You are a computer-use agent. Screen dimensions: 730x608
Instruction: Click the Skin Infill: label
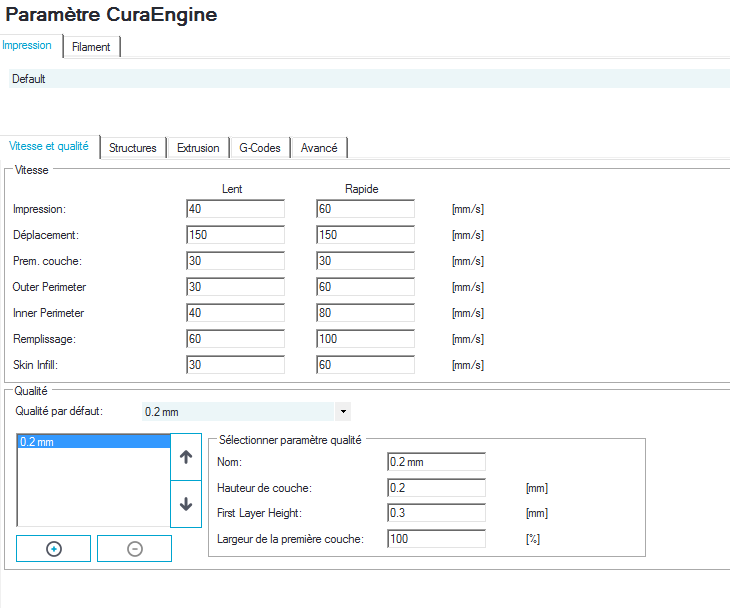pos(35,365)
